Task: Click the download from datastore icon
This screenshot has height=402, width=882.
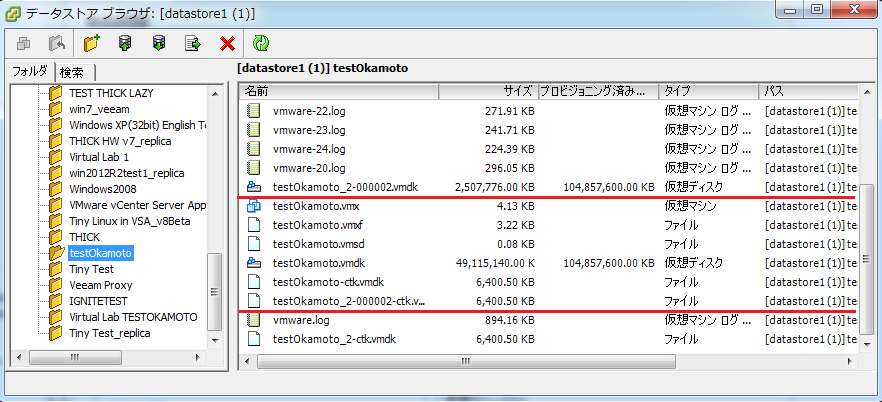Action: pos(159,43)
